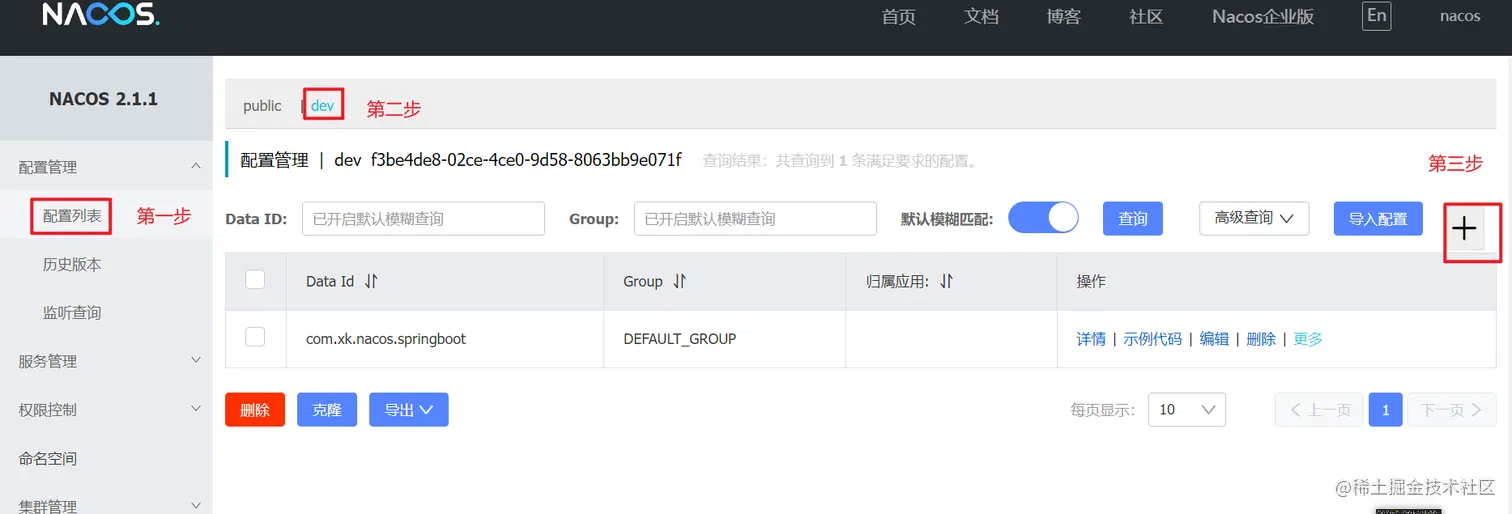Open Nacos企业版 in top navigation
This screenshot has width=1512, height=514.
coord(1263,17)
